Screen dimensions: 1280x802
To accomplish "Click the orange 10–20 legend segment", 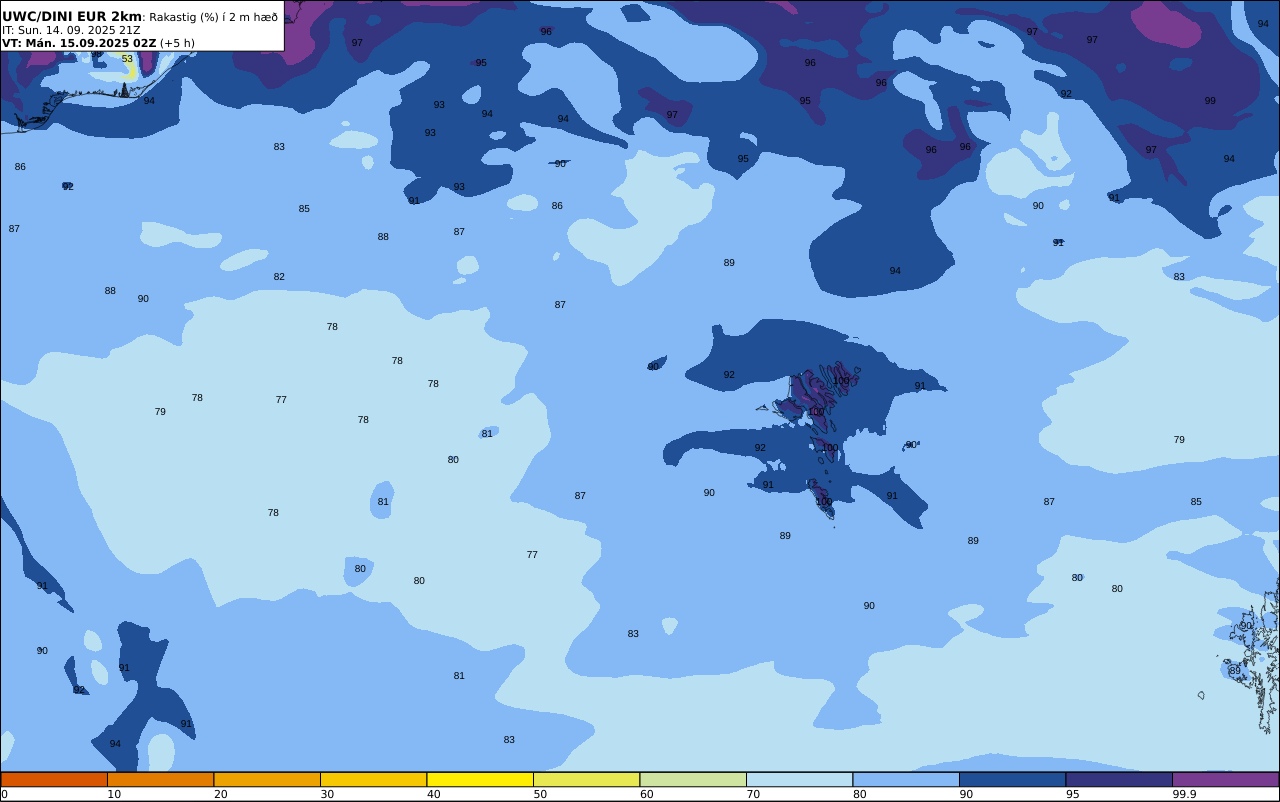I will (160, 779).
